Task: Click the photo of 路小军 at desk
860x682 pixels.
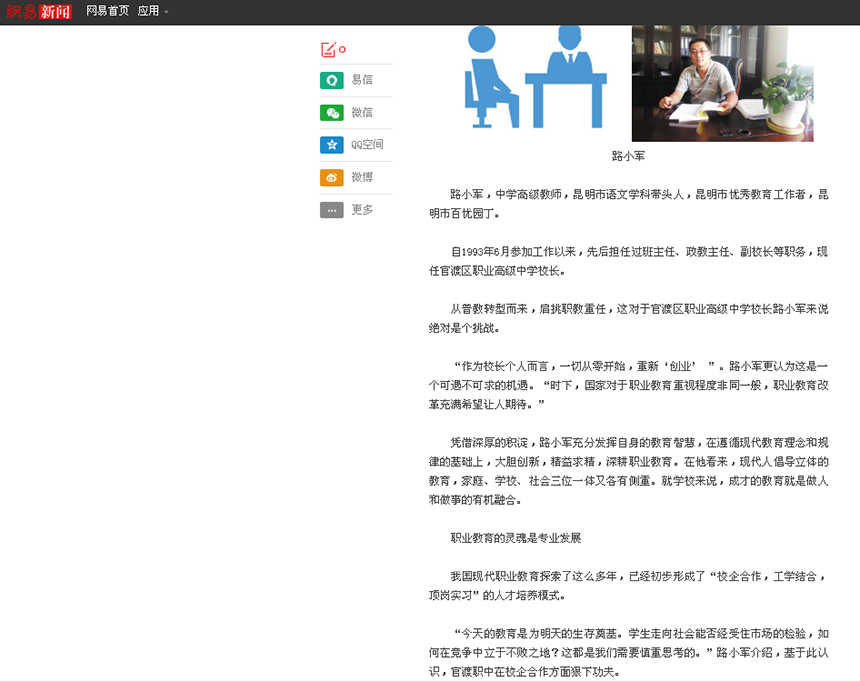Action: point(722,83)
